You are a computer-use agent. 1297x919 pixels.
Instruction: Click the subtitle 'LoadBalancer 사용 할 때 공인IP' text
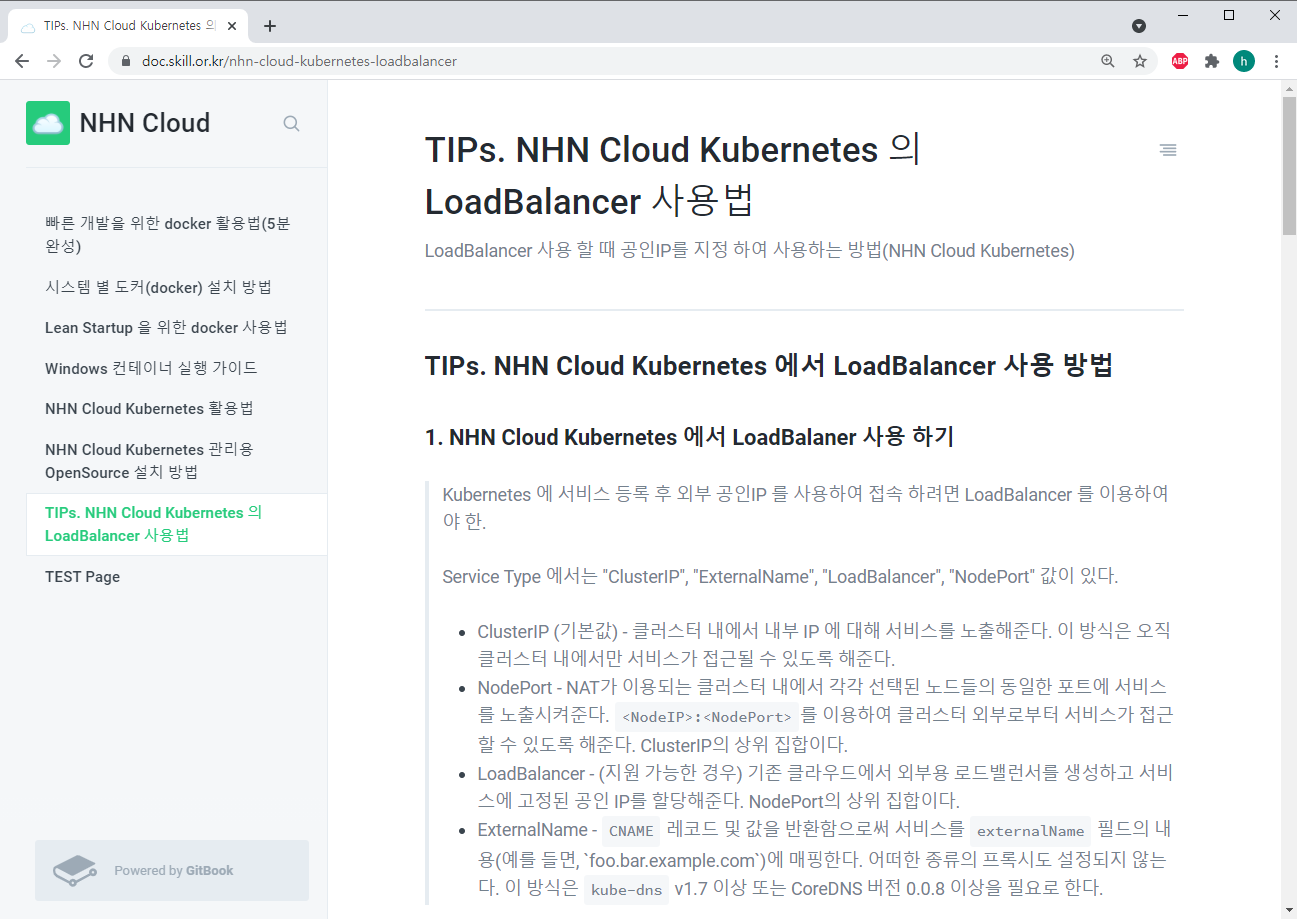pyautogui.click(x=750, y=251)
